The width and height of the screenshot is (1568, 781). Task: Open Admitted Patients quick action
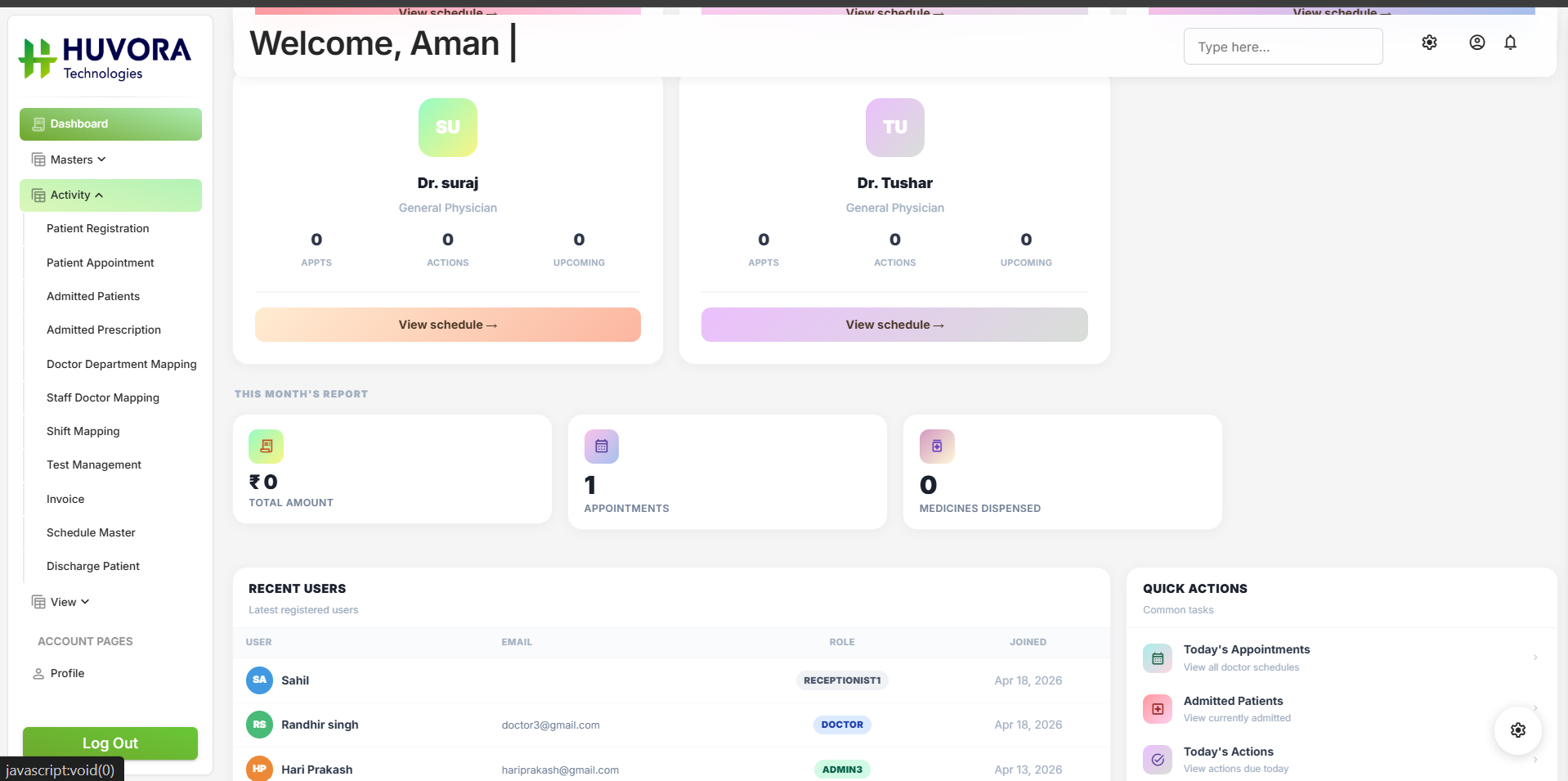click(1341, 708)
